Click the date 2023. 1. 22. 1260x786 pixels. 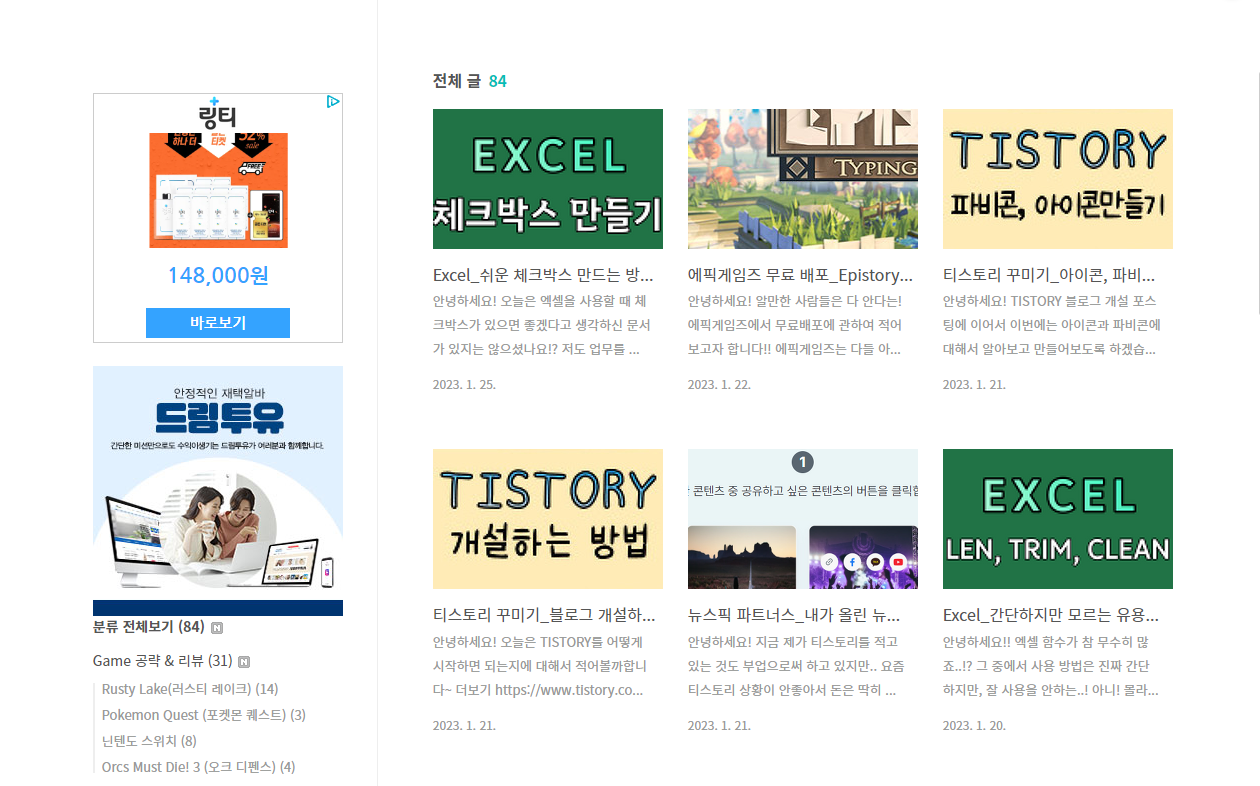pyautogui.click(x=719, y=384)
